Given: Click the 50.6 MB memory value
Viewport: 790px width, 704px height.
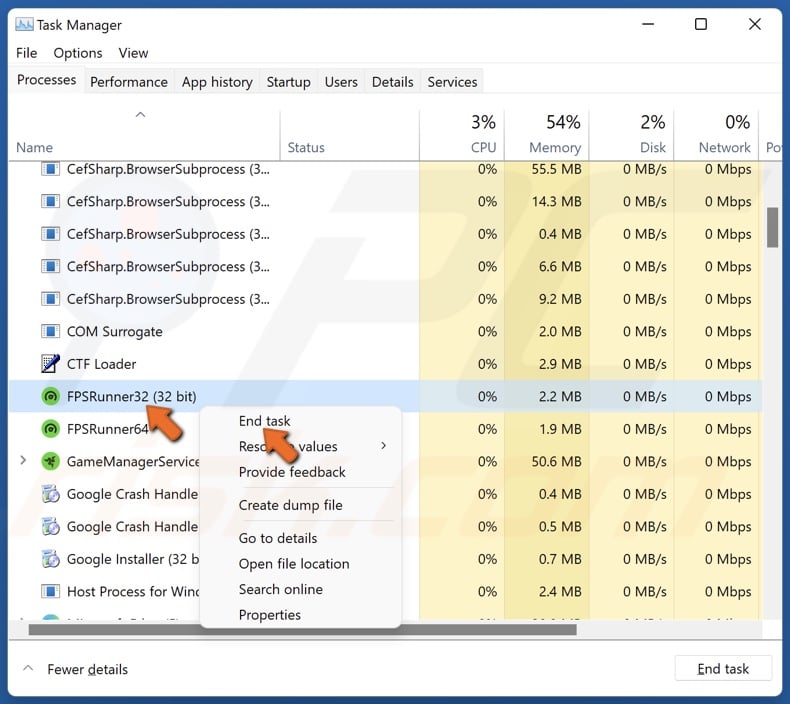Looking at the screenshot, I should click(556, 462).
